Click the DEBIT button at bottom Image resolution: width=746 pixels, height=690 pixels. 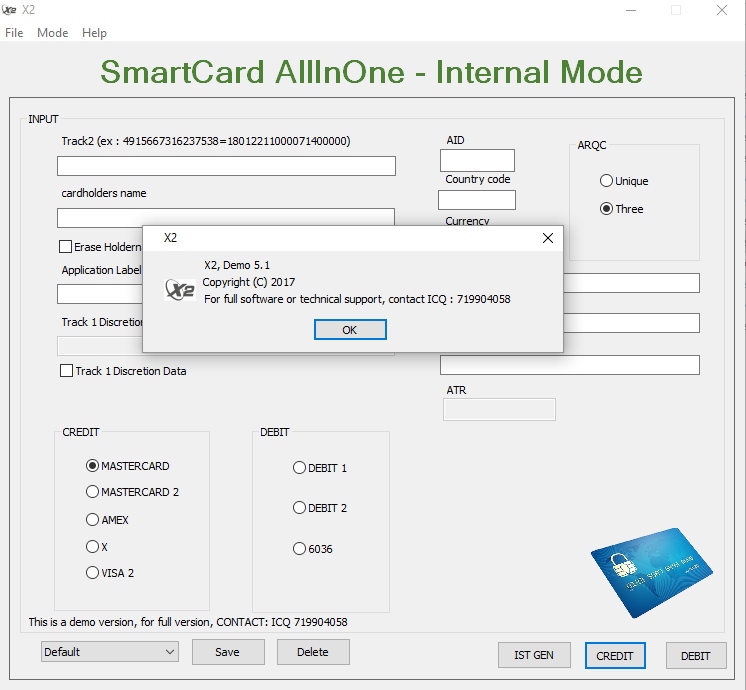696,656
